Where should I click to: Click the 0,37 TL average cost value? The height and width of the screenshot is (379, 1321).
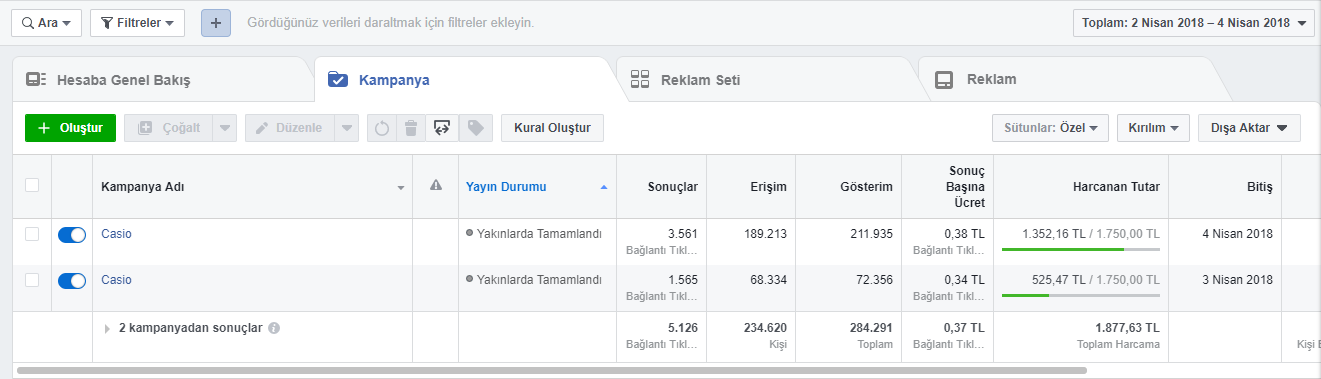[x=964, y=327]
